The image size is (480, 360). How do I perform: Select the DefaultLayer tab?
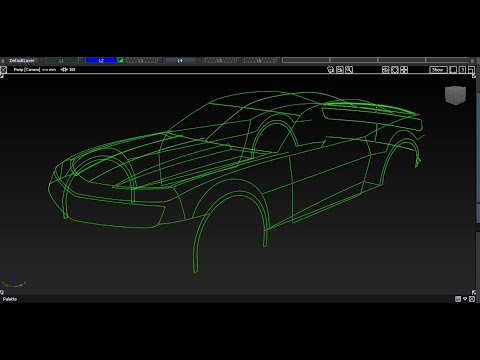[x=22, y=60]
